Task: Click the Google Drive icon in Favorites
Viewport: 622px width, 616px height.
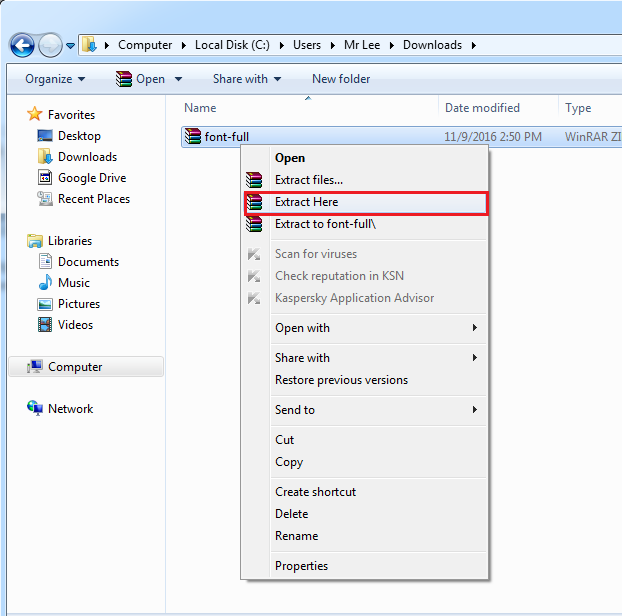Action: click(45, 178)
